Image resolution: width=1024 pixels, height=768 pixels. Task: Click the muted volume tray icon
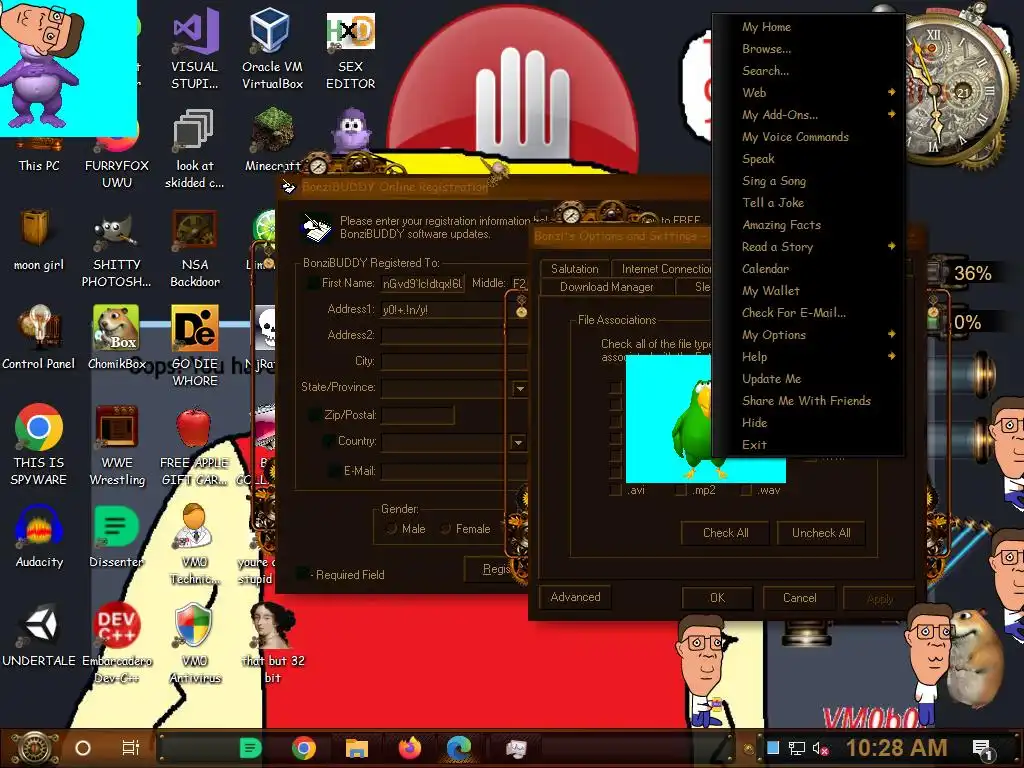(x=820, y=748)
